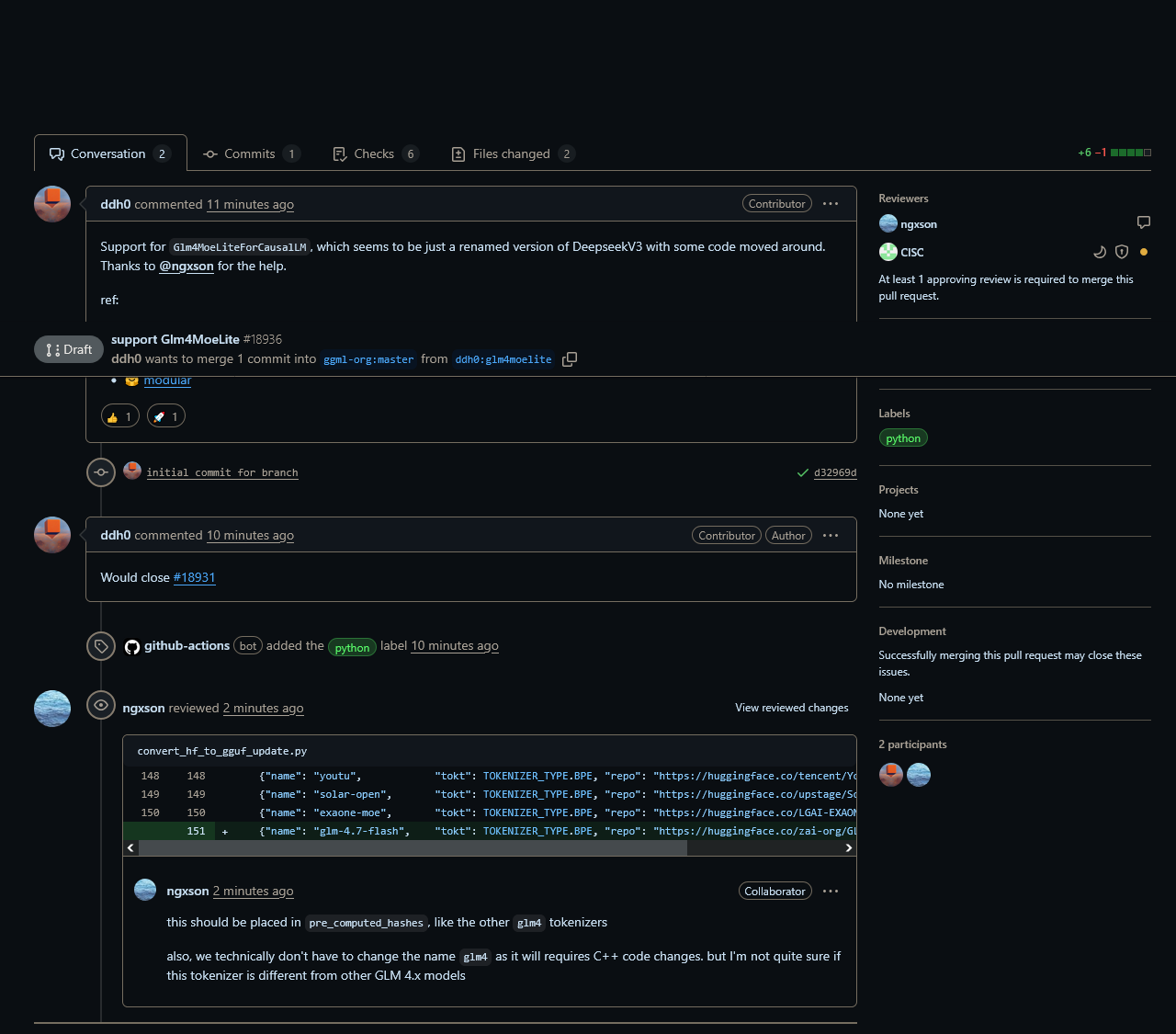Image resolution: width=1176 pixels, height=1034 pixels.
Task: Click View reviewed changes
Action: click(x=792, y=708)
